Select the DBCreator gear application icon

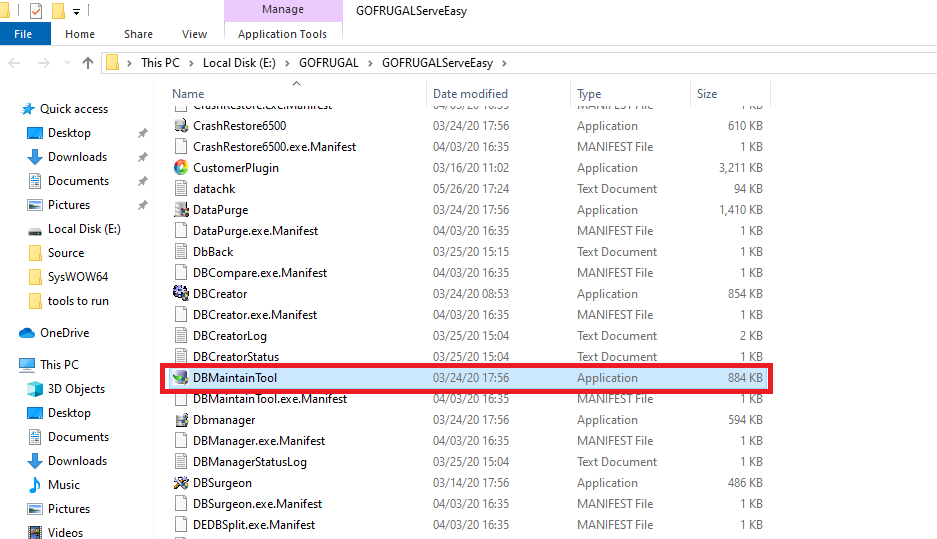point(181,293)
